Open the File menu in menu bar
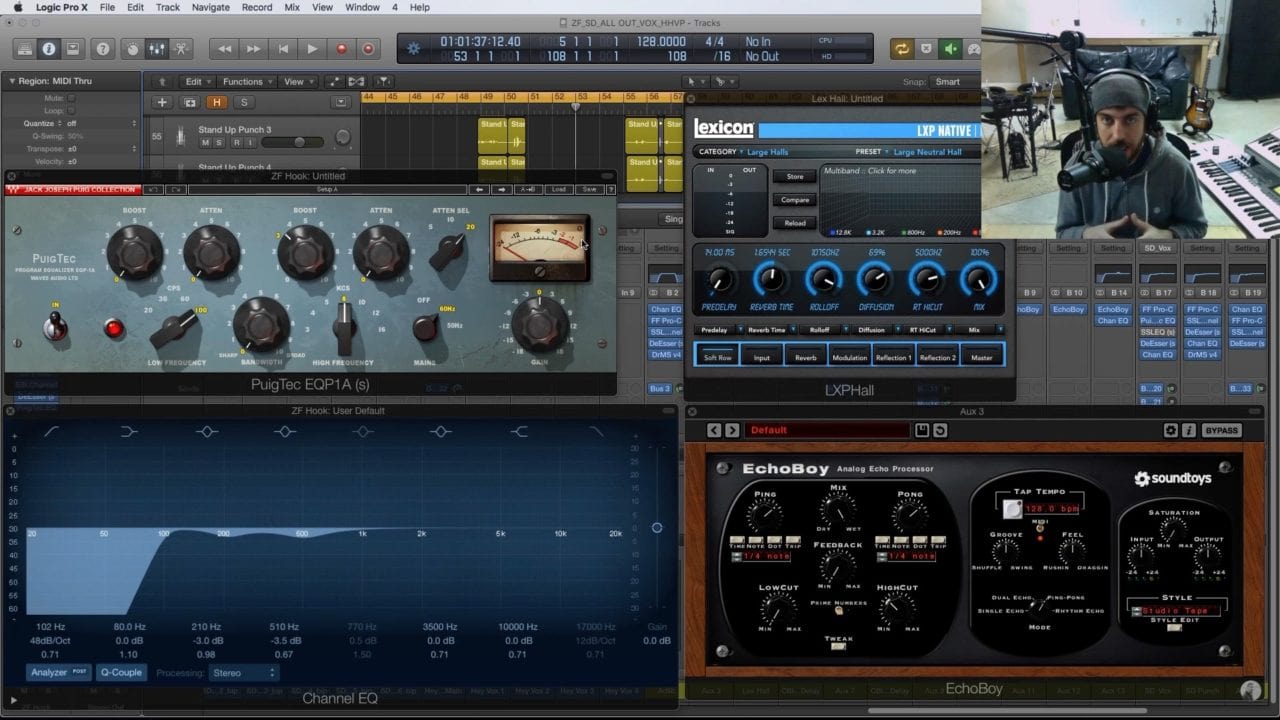The image size is (1280, 720). [x=107, y=7]
